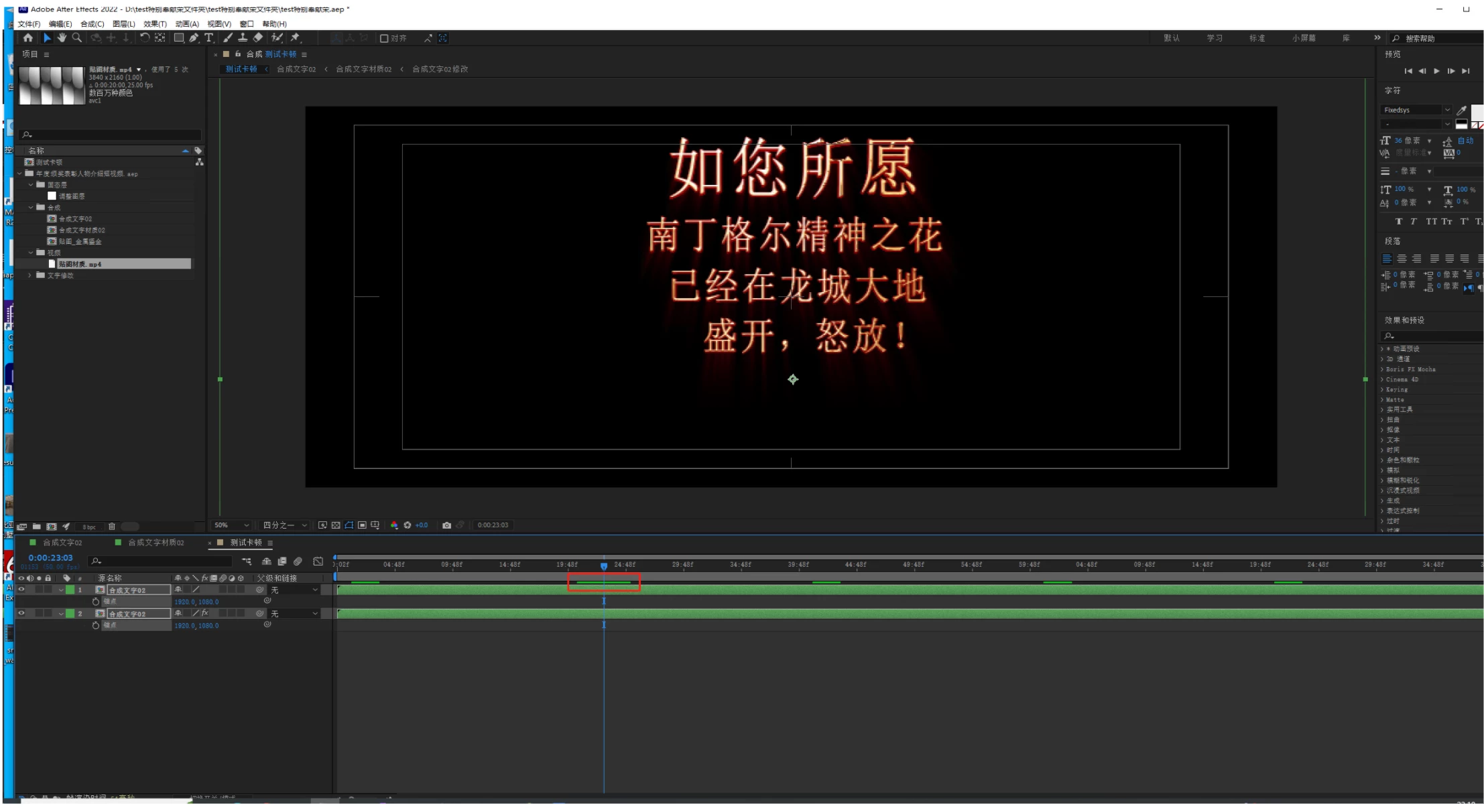Toggle the 对齐 snapping checkbox

point(384,38)
